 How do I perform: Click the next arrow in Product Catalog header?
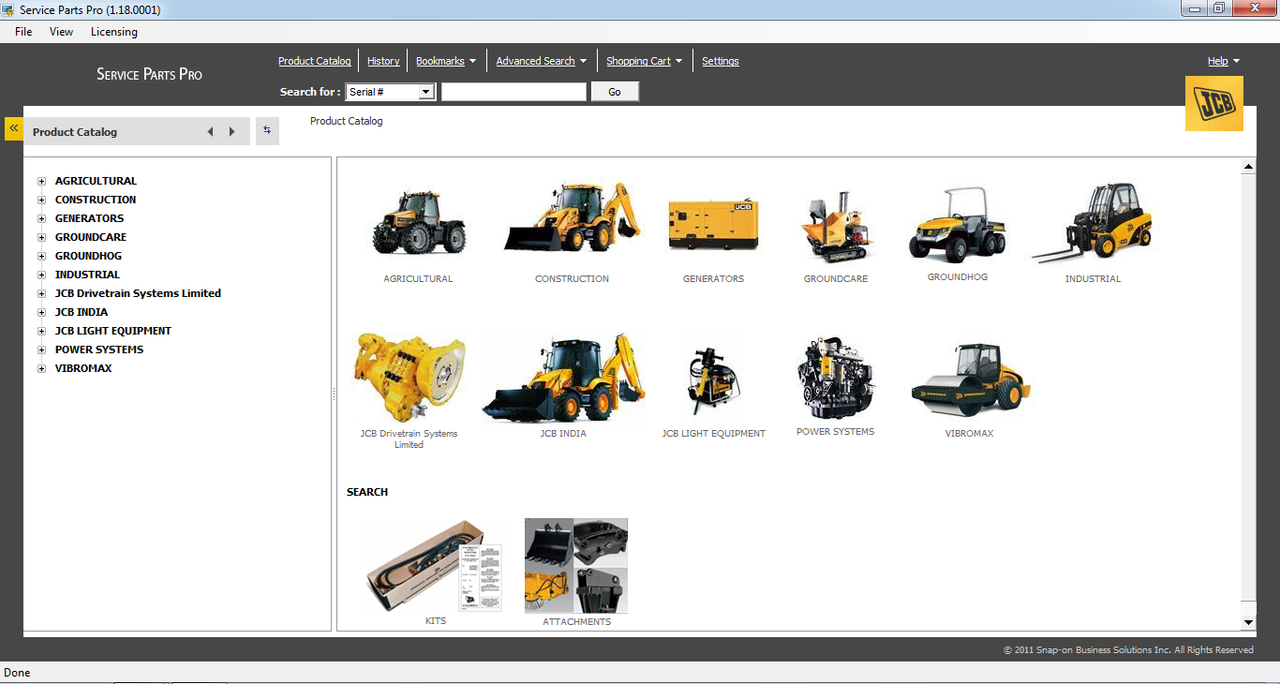click(x=232, y=132)
